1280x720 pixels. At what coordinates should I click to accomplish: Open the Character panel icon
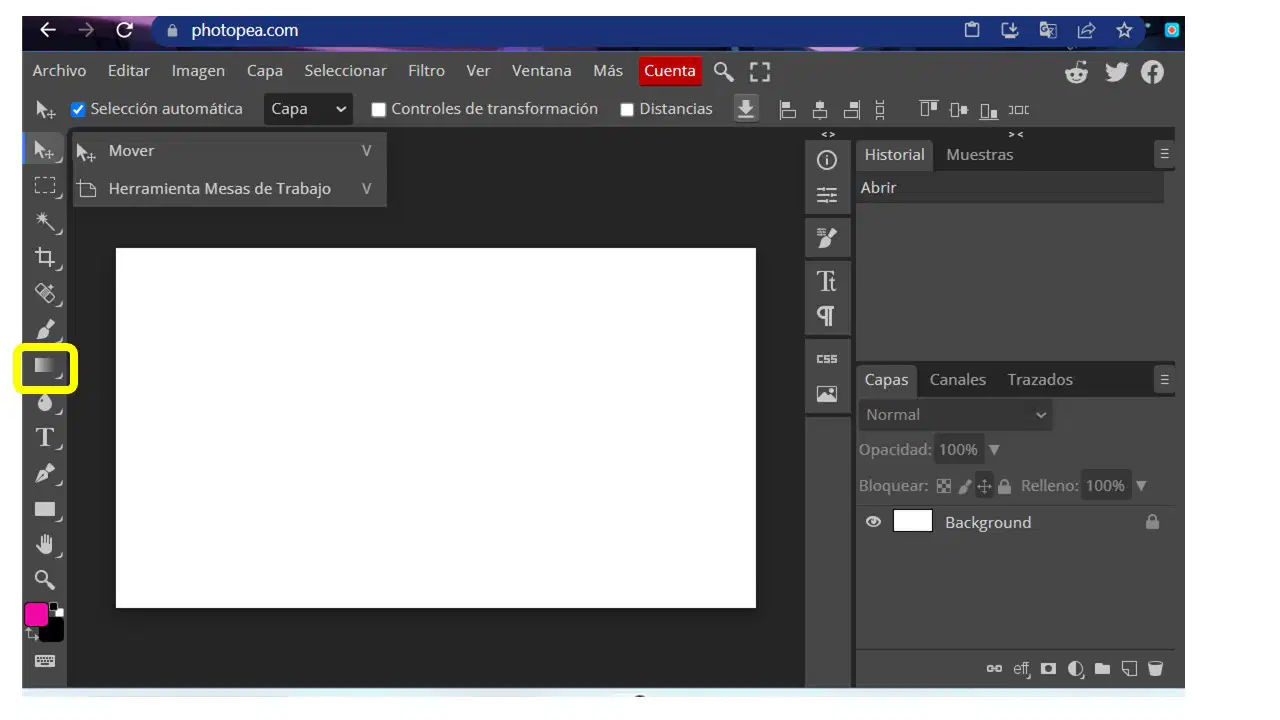[827, 281]
